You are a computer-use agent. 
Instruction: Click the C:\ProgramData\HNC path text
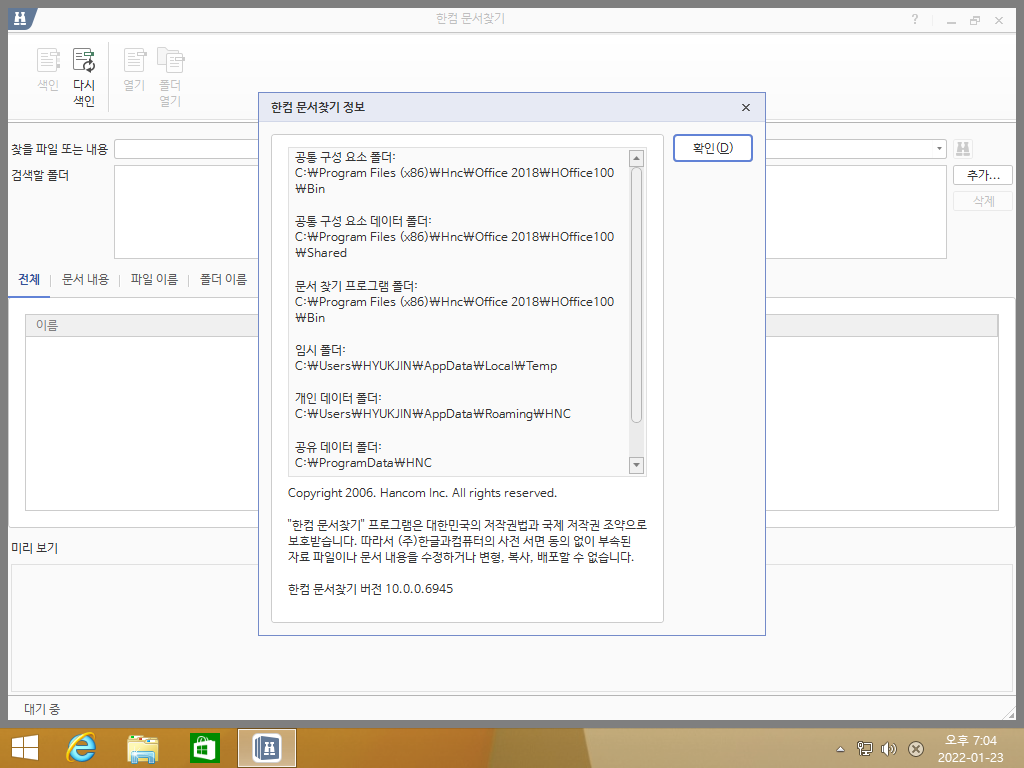[363, 463]
